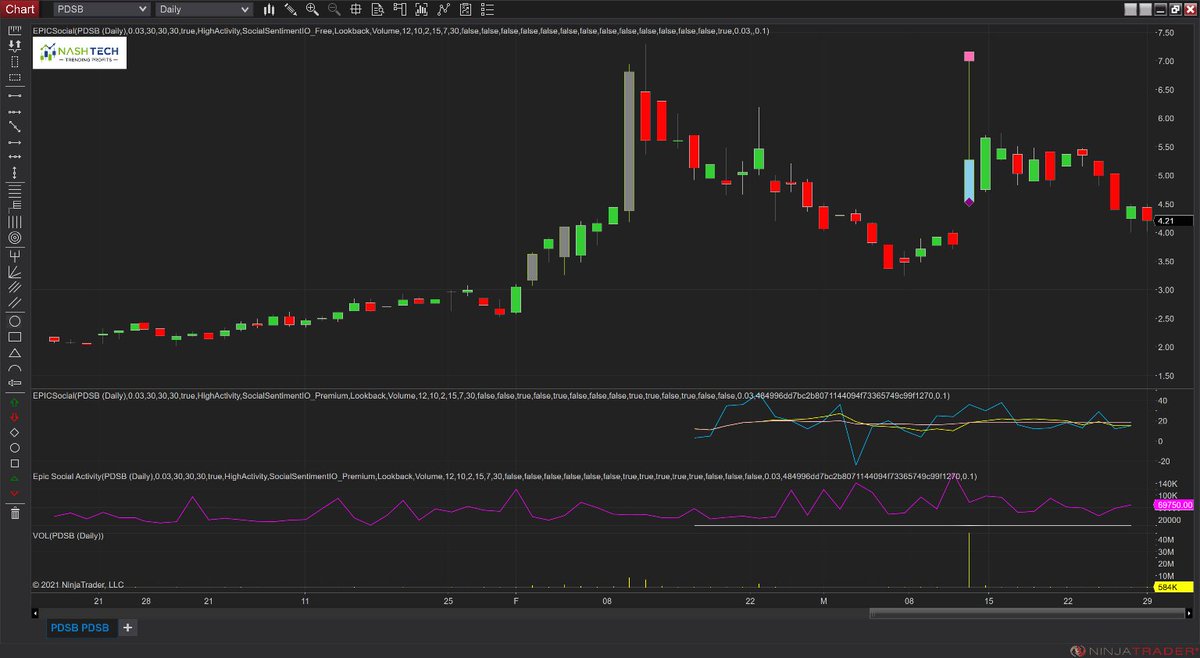Select the Fibonacci retracements tool
1200x658 pixels.
pyautogui.click(x=15, y=189)
